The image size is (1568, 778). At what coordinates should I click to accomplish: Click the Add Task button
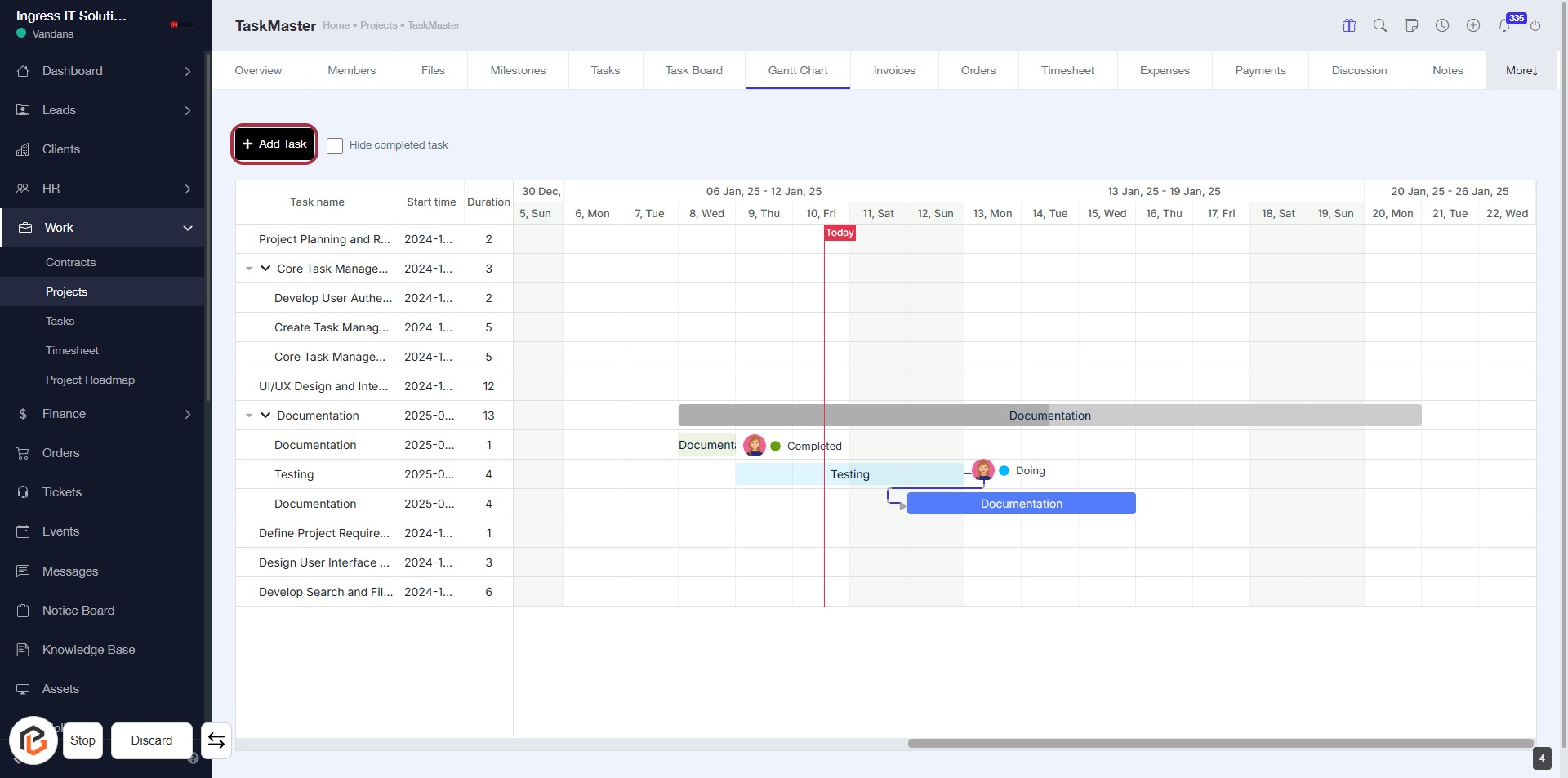(x=274, y=144)
